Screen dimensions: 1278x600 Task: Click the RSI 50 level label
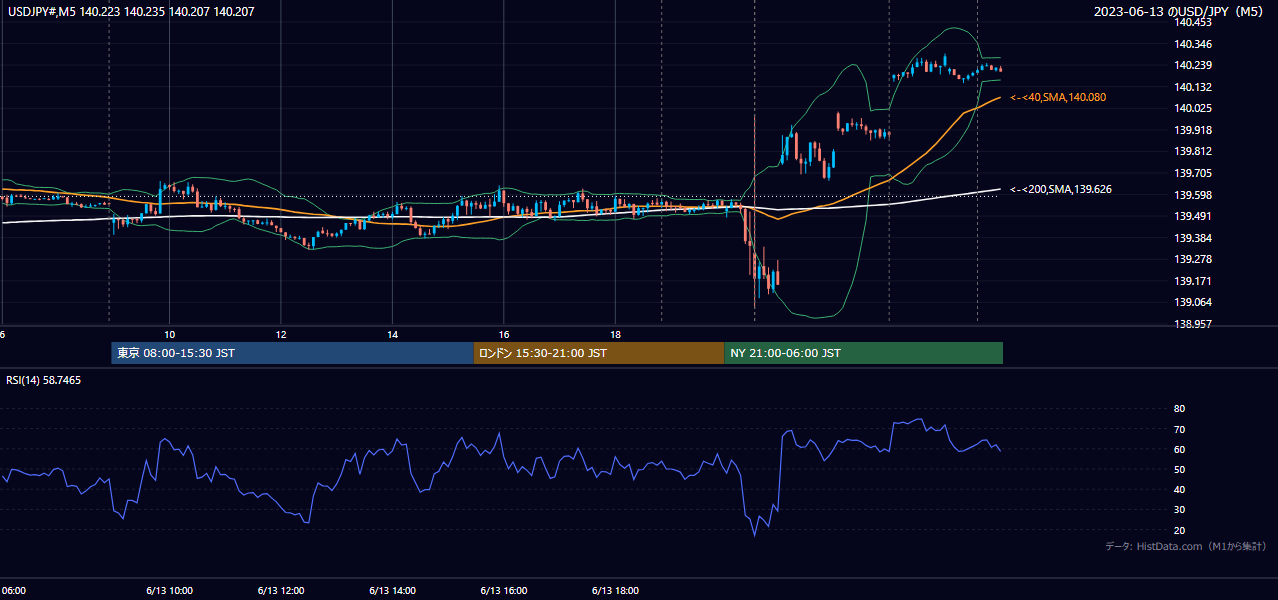[1179, 469]
